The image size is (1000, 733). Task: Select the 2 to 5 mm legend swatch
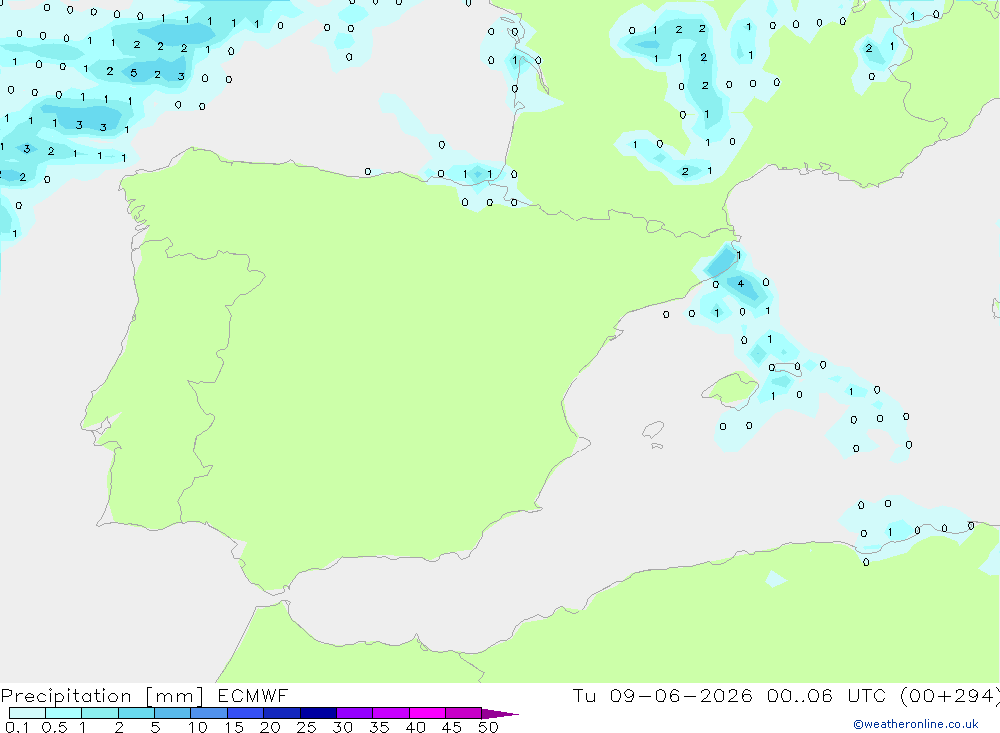coord(136,713)
